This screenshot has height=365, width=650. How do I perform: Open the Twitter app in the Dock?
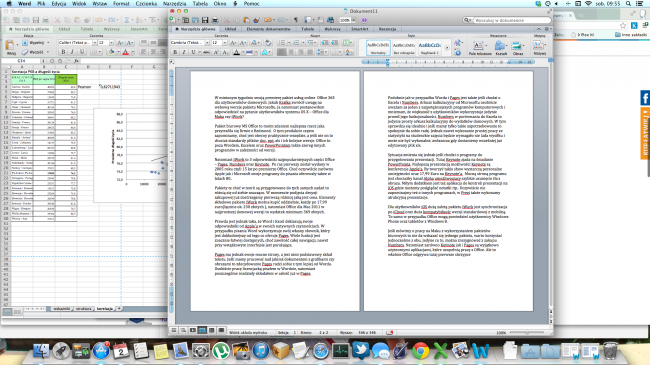tap(360, 351)
